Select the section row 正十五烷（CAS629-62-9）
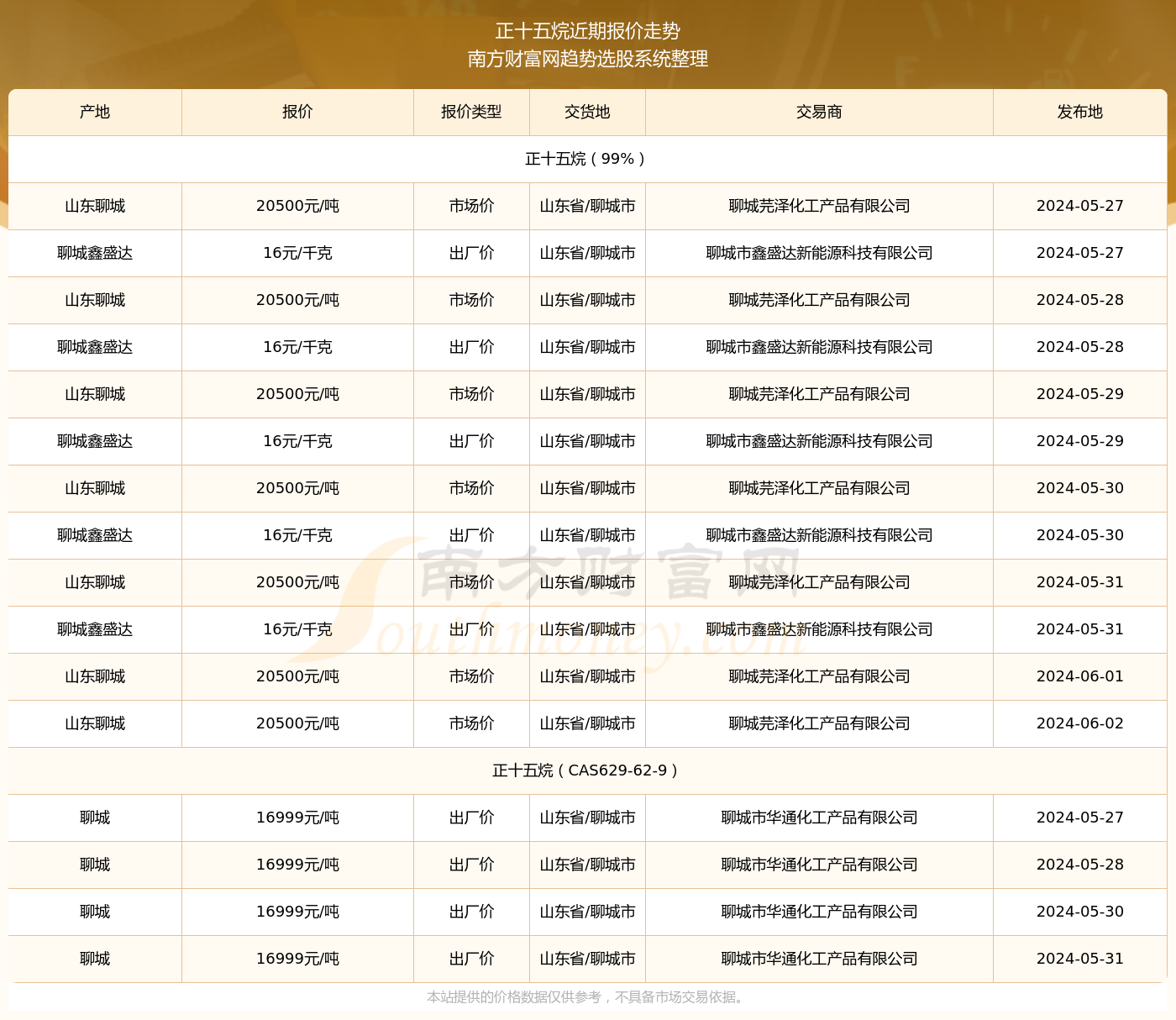 [x=587, y=770]
